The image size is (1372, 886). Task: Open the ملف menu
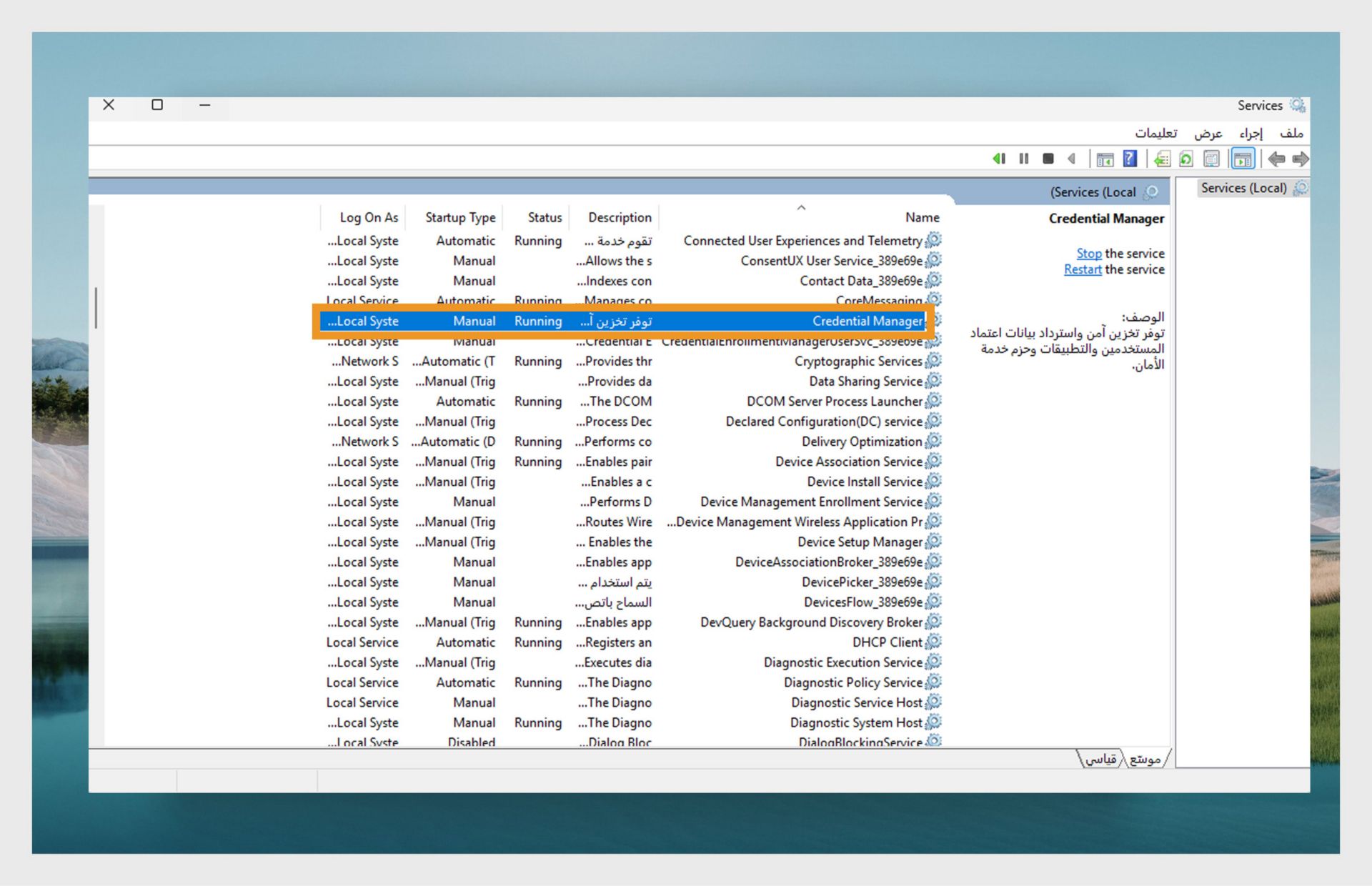pyautogui.click(x=1291, y=133)
